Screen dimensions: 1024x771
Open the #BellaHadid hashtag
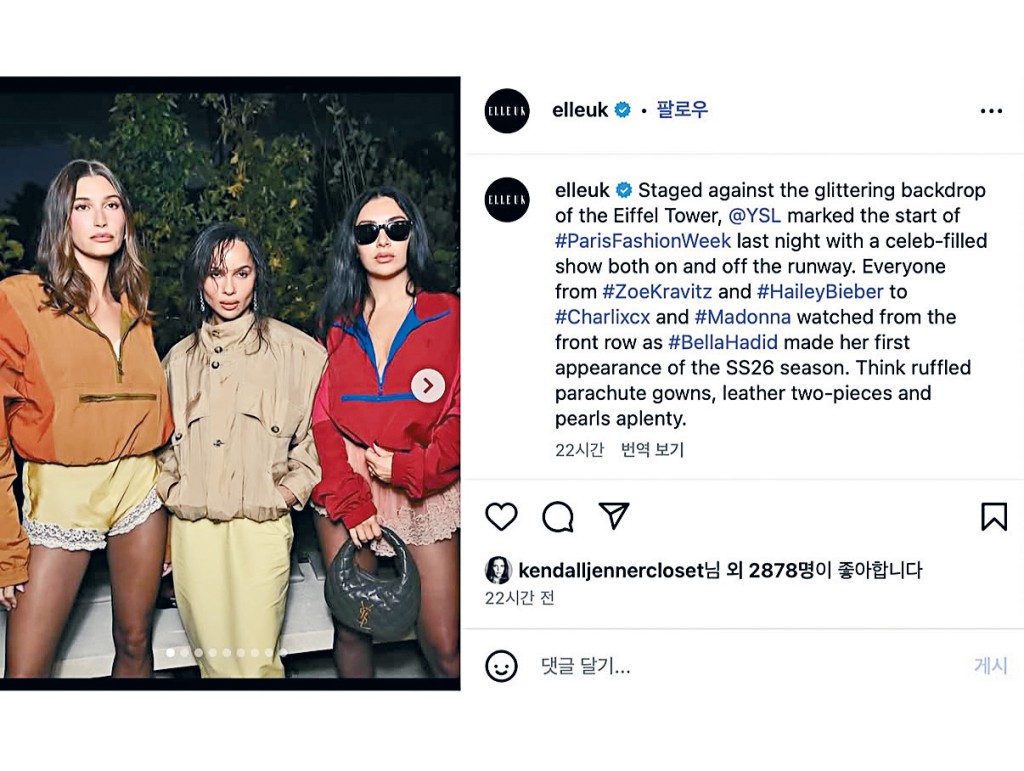point(723,342)
